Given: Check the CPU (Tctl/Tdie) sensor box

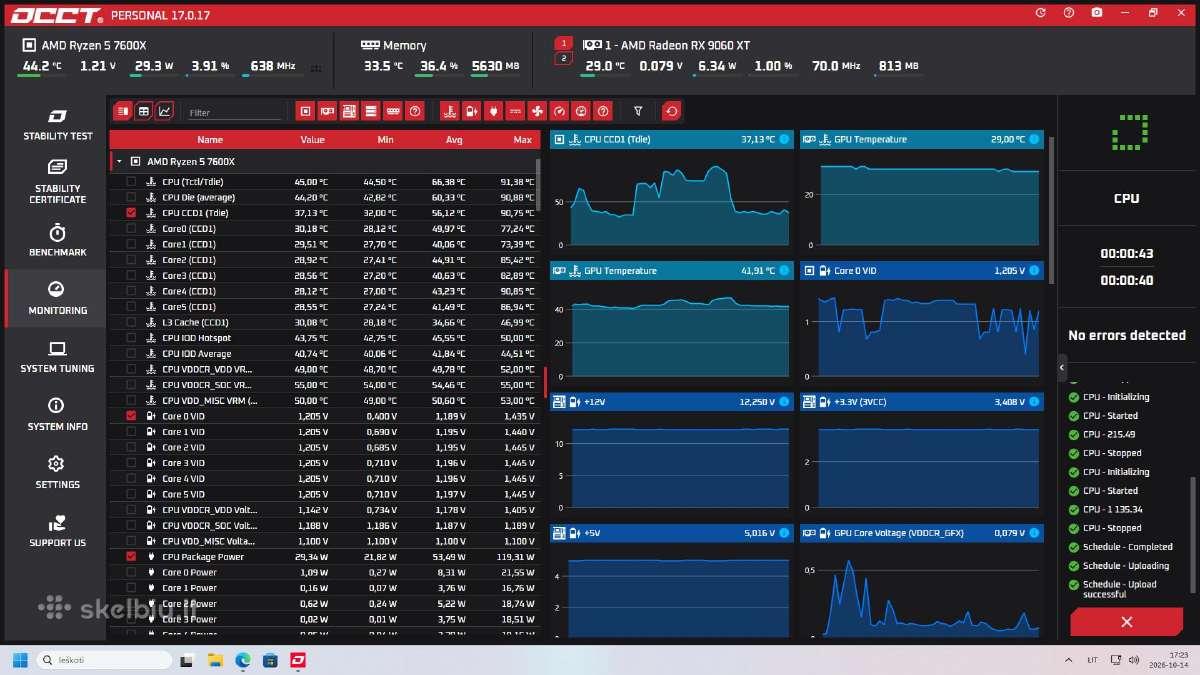Looking at the screenshot, I should click(x=131, y=182).
